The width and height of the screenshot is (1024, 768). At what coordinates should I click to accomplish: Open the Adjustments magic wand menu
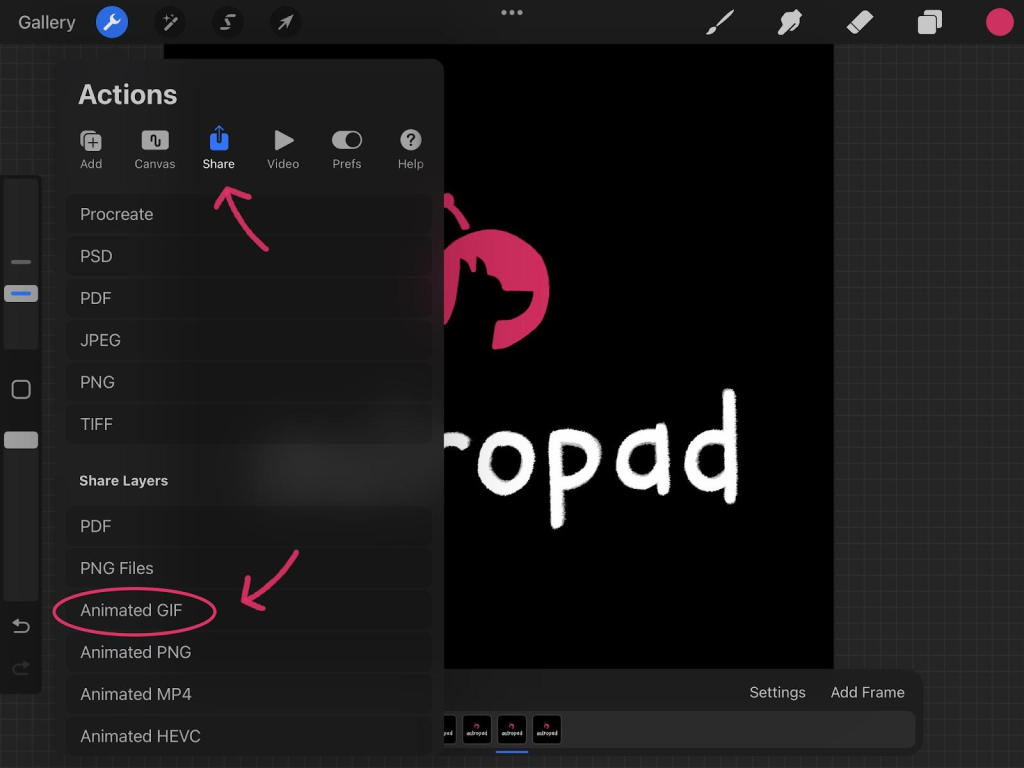[170, 22]
